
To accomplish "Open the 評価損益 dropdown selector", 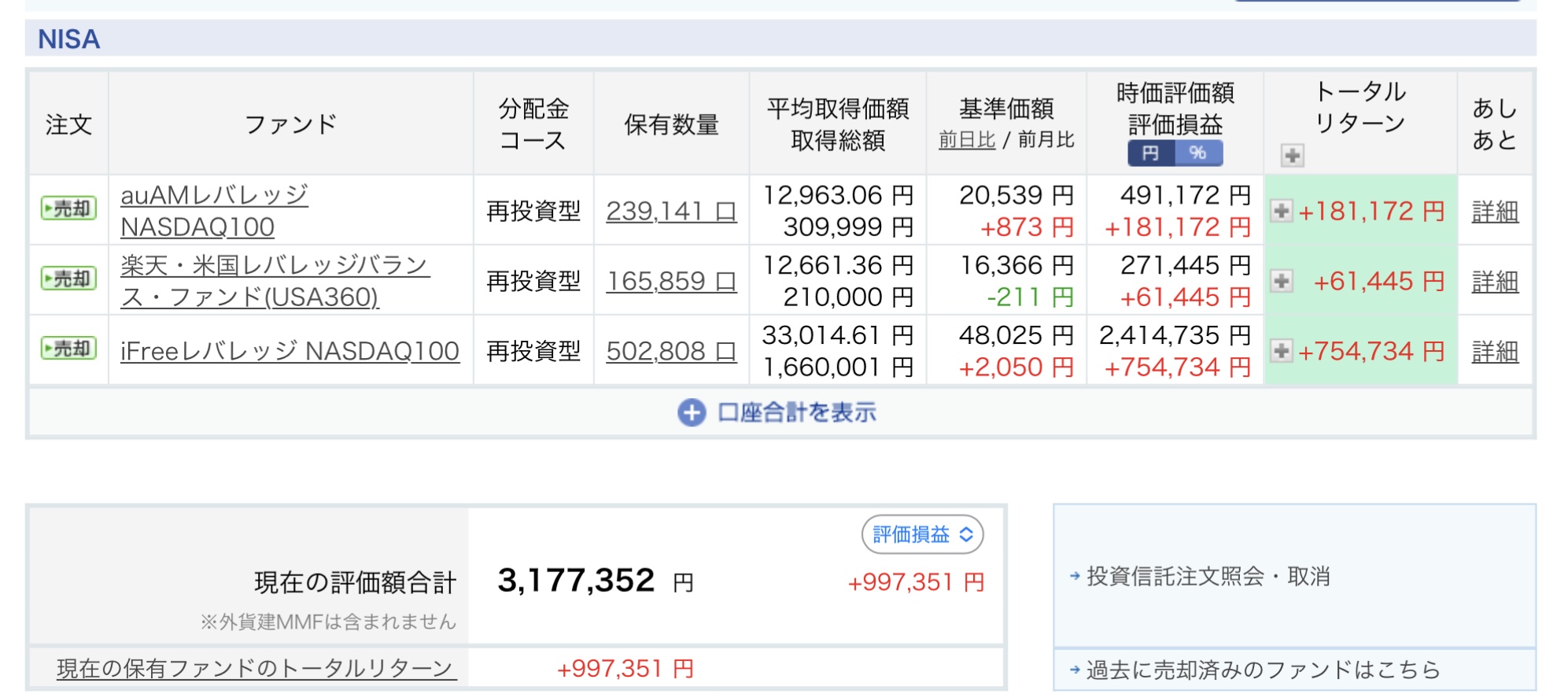I will tap(922, 535).
